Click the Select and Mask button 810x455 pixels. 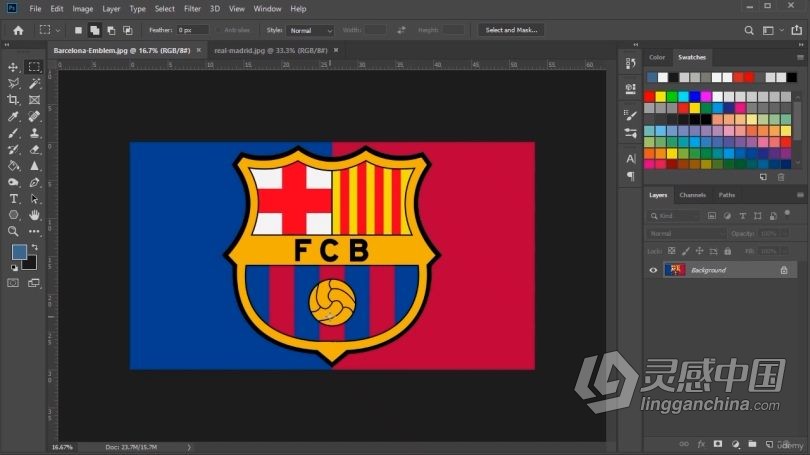click(511, 30)
